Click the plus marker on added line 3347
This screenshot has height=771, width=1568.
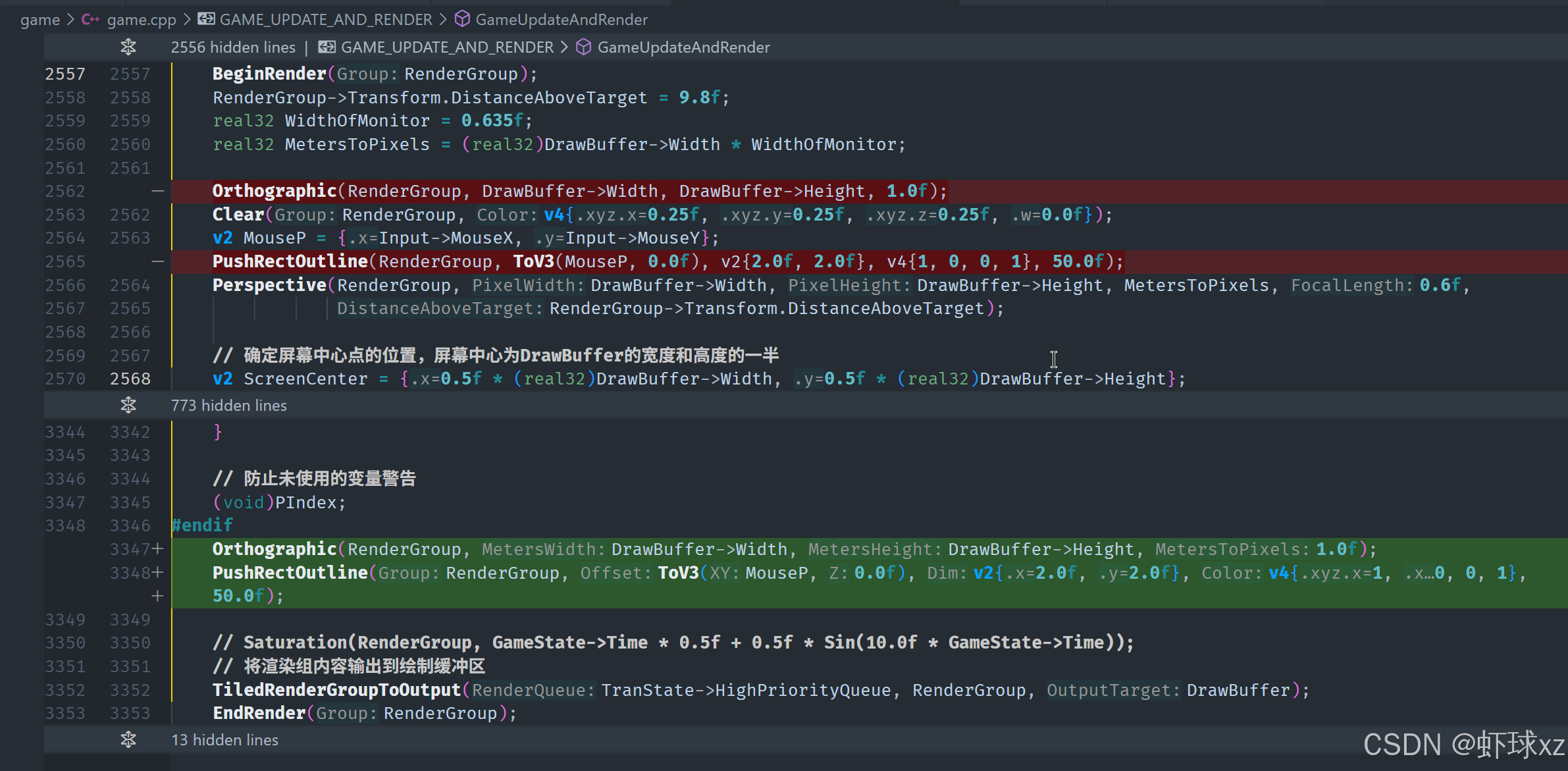pyautogui.click(x=158, y=548)
